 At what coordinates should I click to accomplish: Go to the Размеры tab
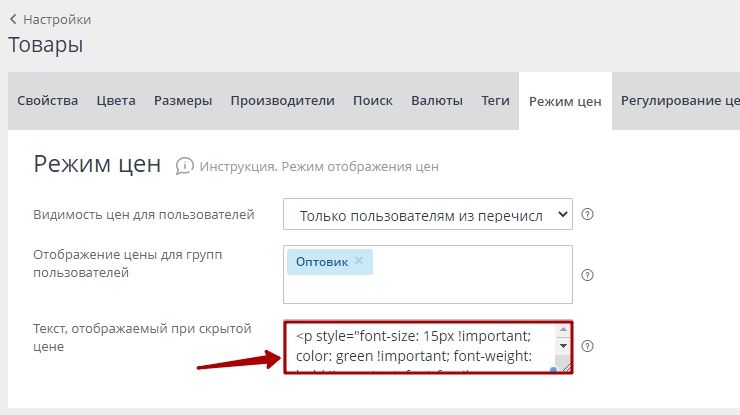(x=183, y=101)
